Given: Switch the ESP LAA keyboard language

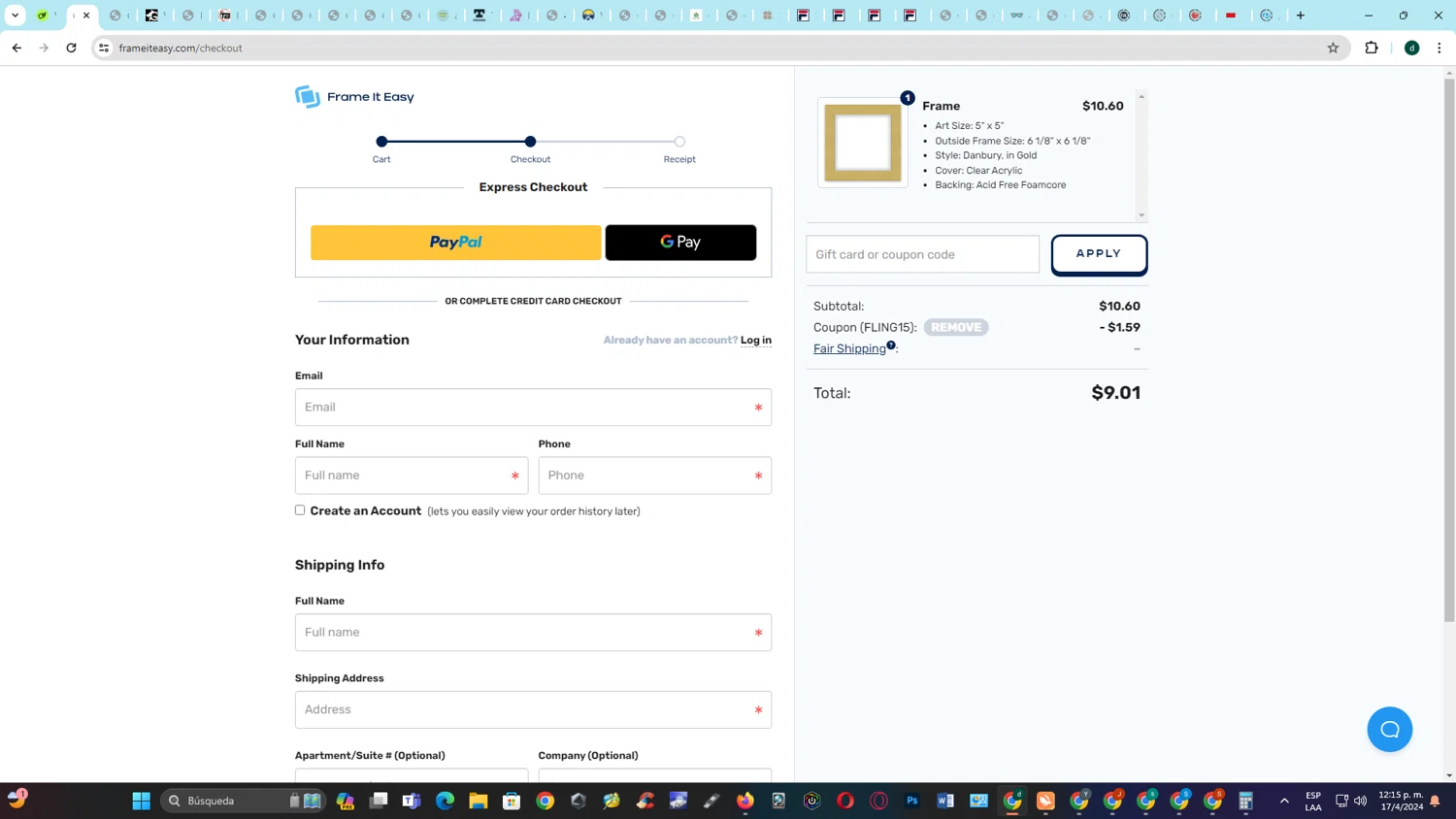Looking at the screenshot, I should coord(1313,801).
